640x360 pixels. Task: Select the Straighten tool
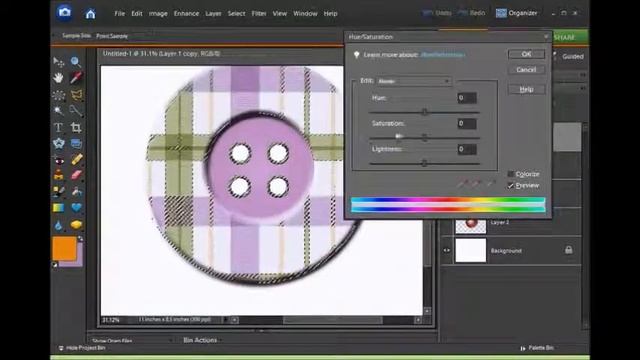point(76,143)
